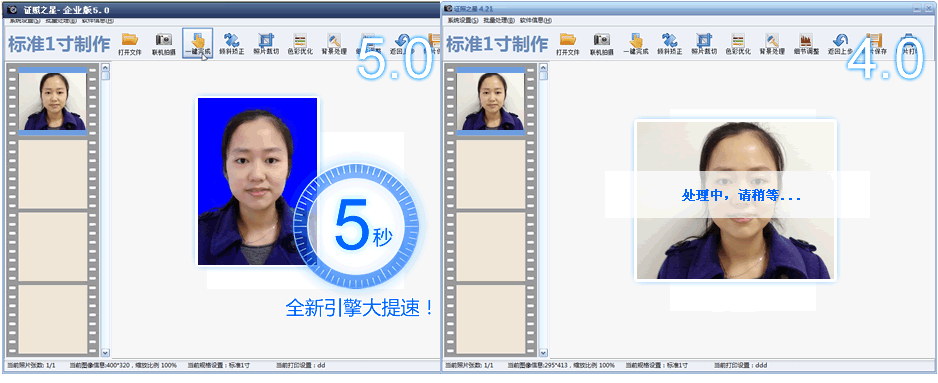Select 照片裁切 crop tool in 5.0 window
938x383 pixels.
click(x=266, y=44)
